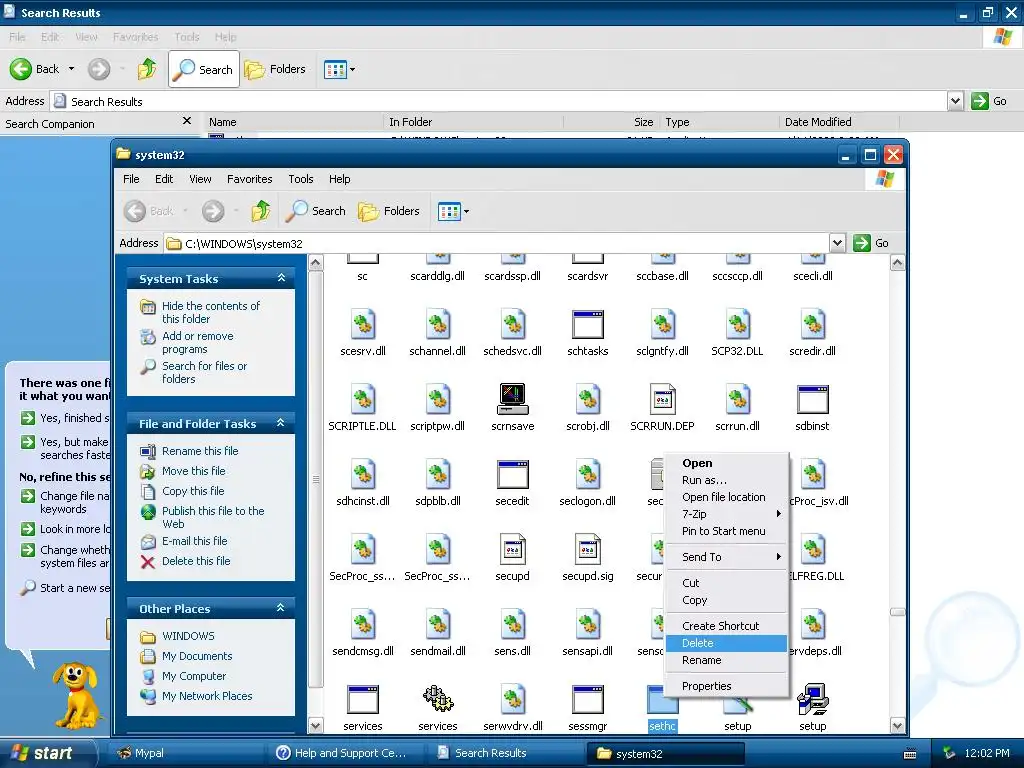Expand the 7-Zip submenu
The image size is (1024, 768).
point(726,514)
